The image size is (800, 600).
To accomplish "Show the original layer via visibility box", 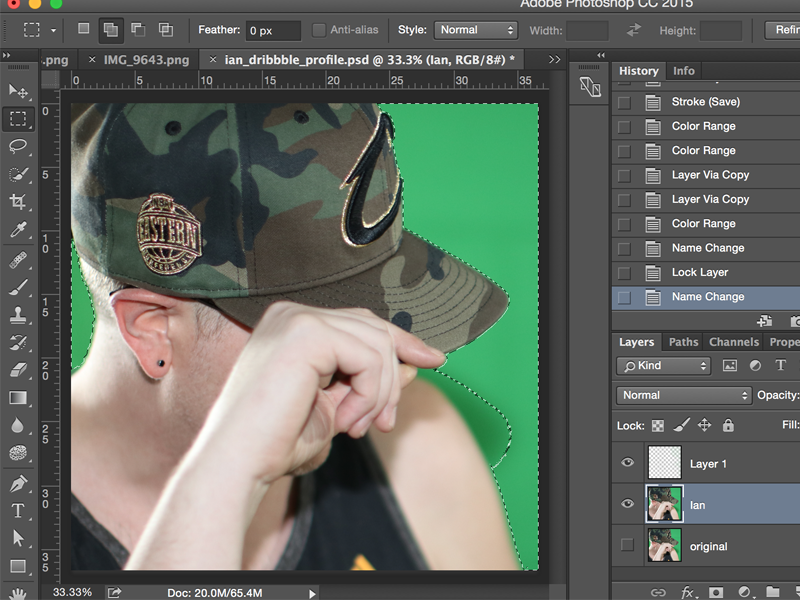I will tap(628, 546).
